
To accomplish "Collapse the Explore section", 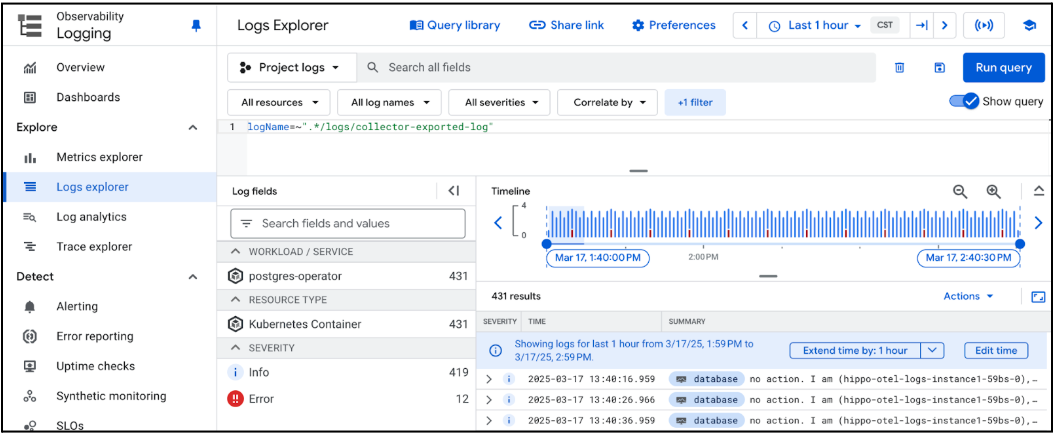I will pos(193,128).
